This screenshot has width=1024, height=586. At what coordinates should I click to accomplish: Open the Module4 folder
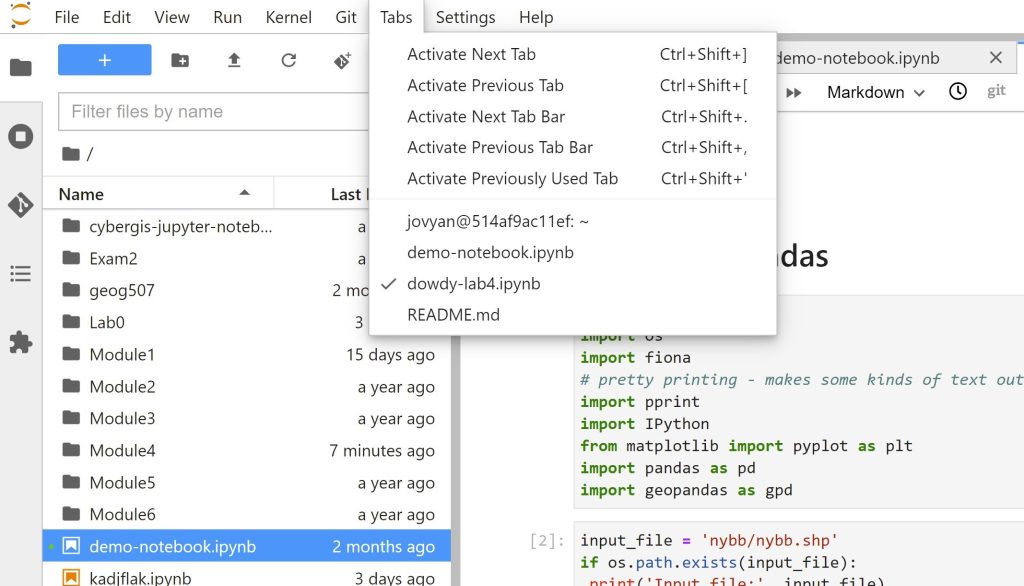coord(122,450)
